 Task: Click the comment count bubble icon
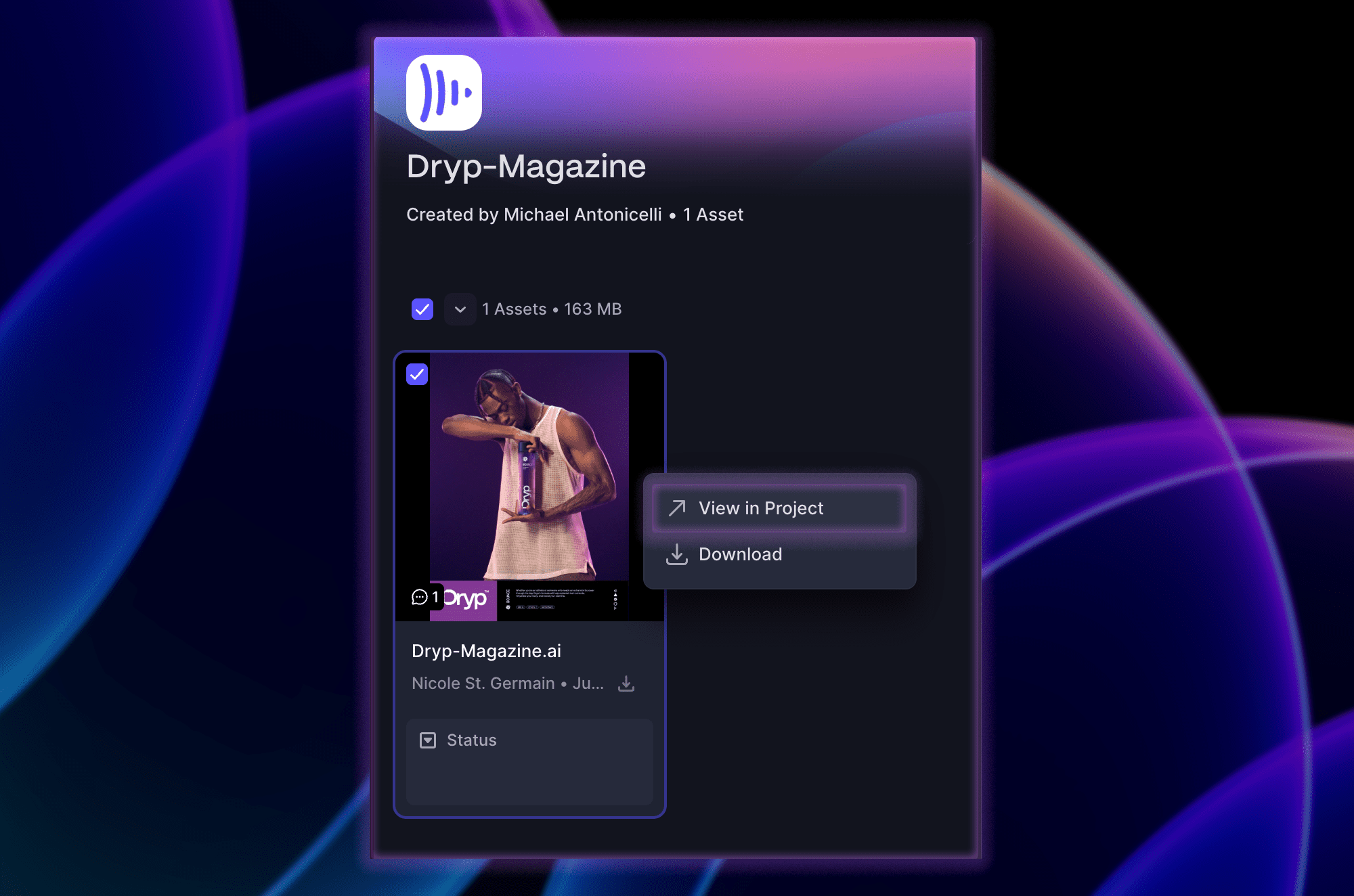[x=420, y=597]
